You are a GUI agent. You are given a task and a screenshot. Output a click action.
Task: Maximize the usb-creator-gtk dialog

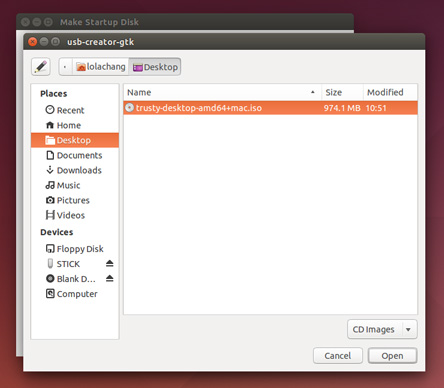coord(55,42)
